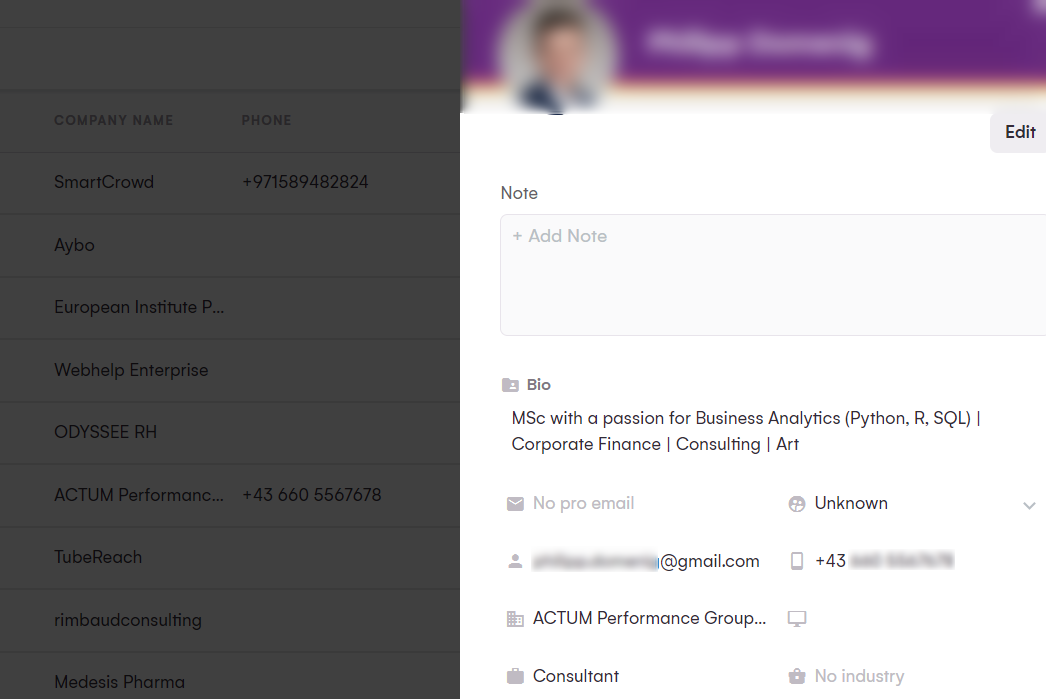Select the SmartCrowd company row

(x=103, y=182)
